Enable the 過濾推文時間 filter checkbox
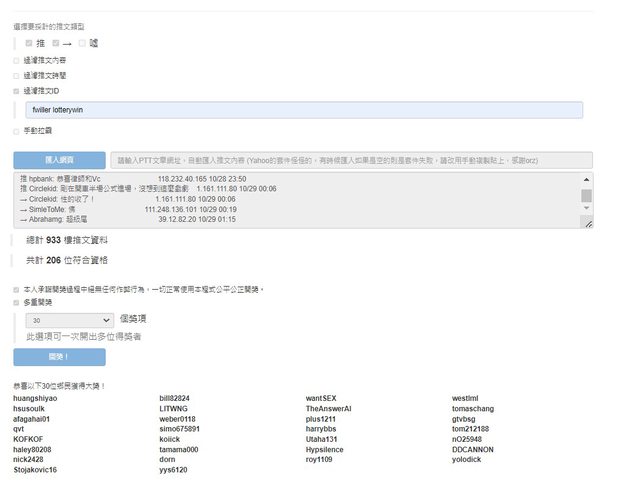This screenshot has height=484, width=640. tap(16, 75)
